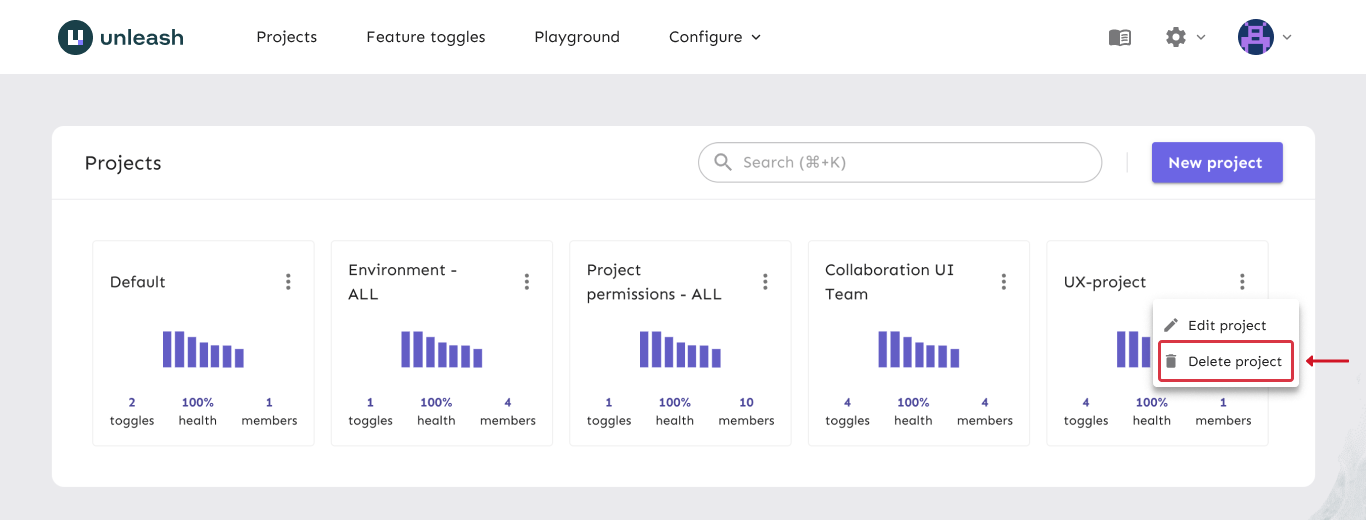The width and height of the screenshot is (1366, 520).
Task: Click the user avatar icon
Action: [1256, 37]
